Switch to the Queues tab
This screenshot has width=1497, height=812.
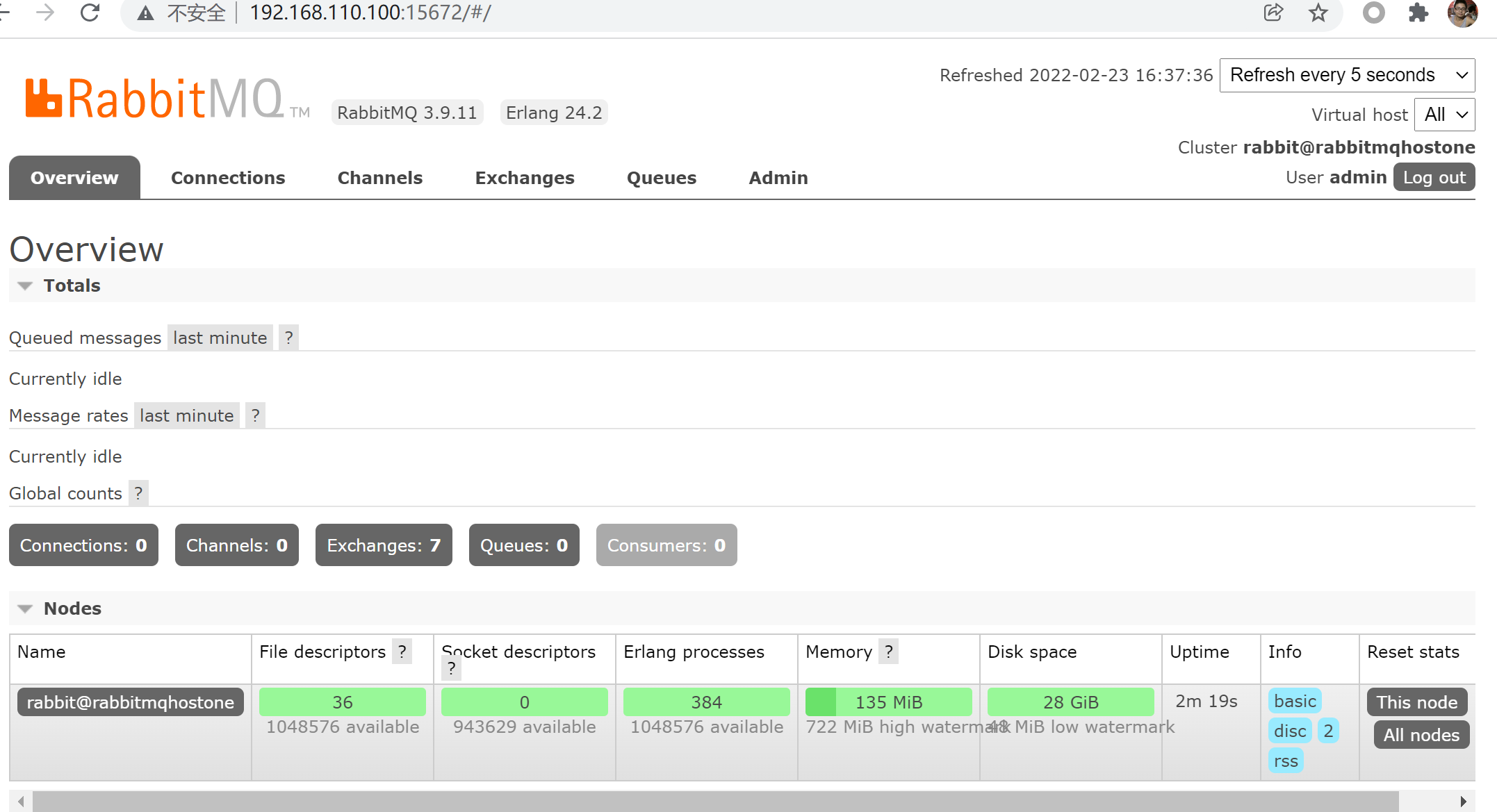click(x=661, y=178)
